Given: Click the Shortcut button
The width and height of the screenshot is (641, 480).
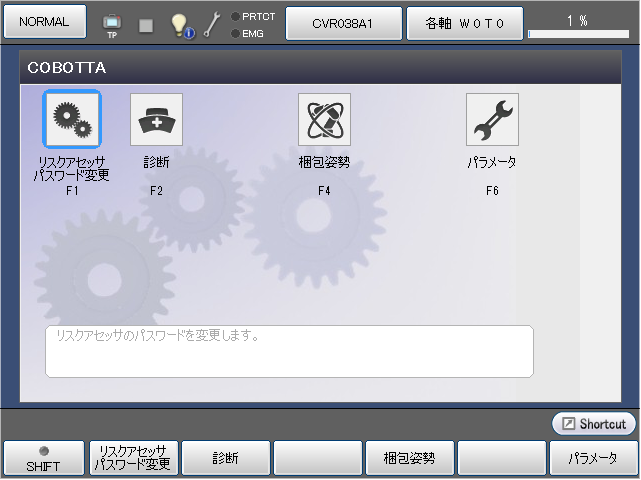Looking at the screenshot, I should [594, 424].
